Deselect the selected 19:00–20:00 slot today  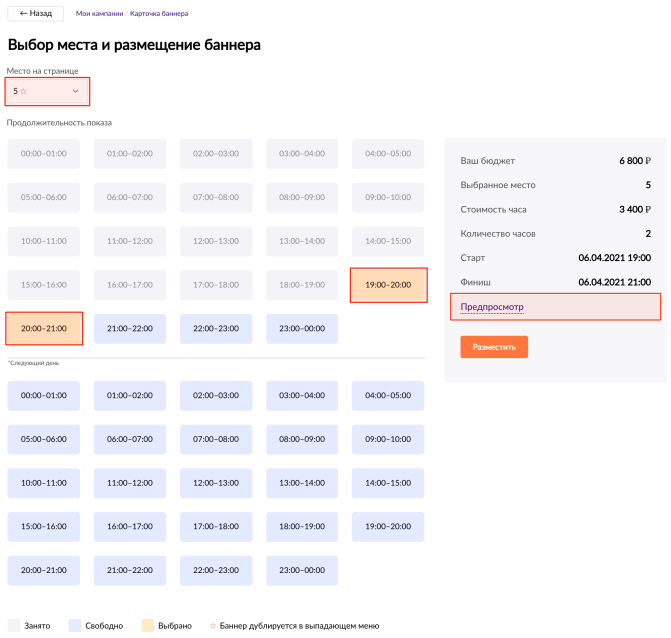[x=389, y=285]
